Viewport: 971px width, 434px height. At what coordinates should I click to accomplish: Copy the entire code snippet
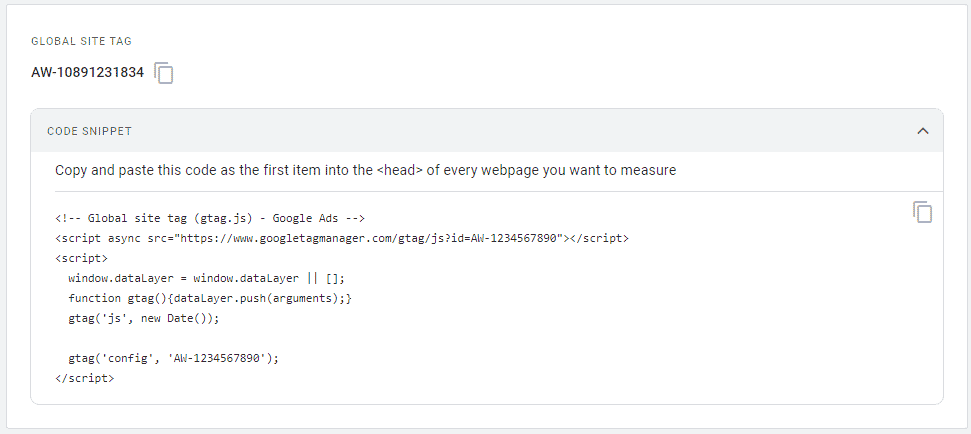click(x=922, y=212)
